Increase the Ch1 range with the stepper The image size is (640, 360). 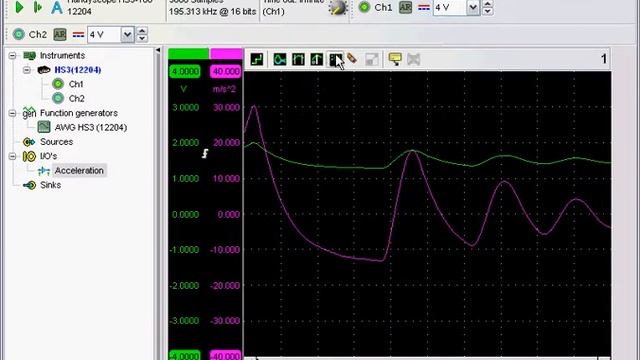[488, 4]
